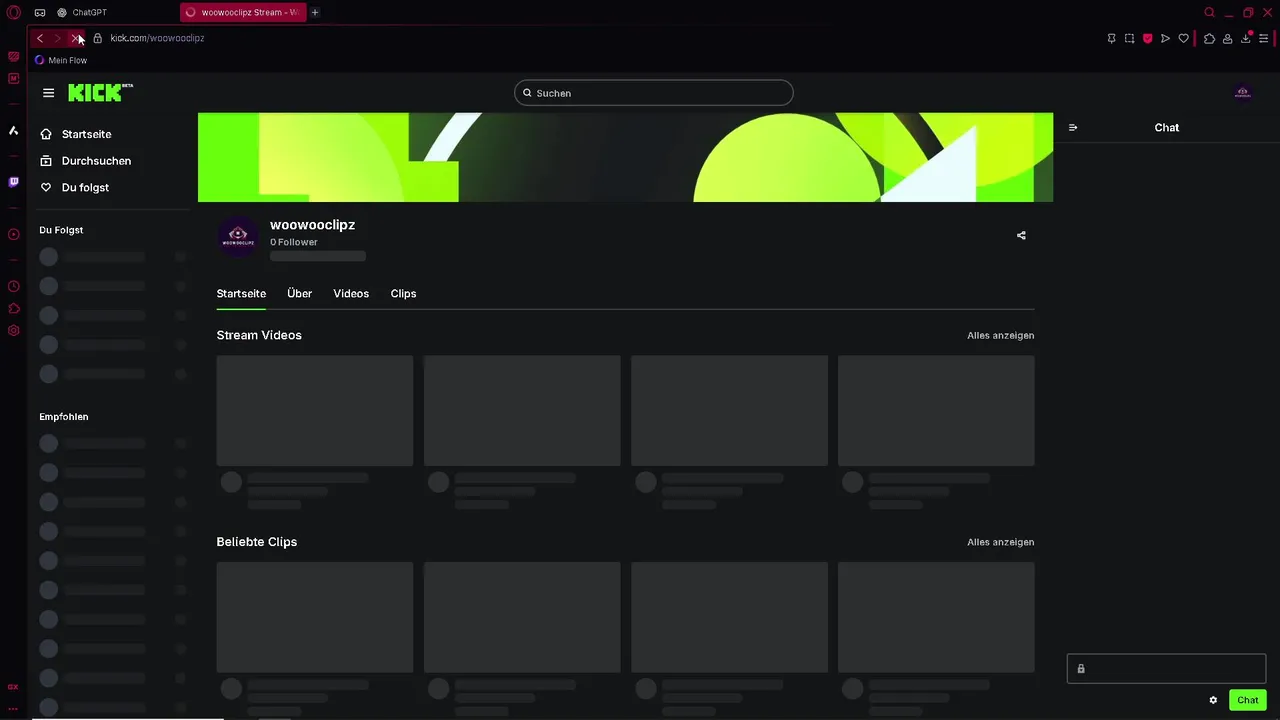Open chat settings gear icon
1280x720 pixels.
1213,700
